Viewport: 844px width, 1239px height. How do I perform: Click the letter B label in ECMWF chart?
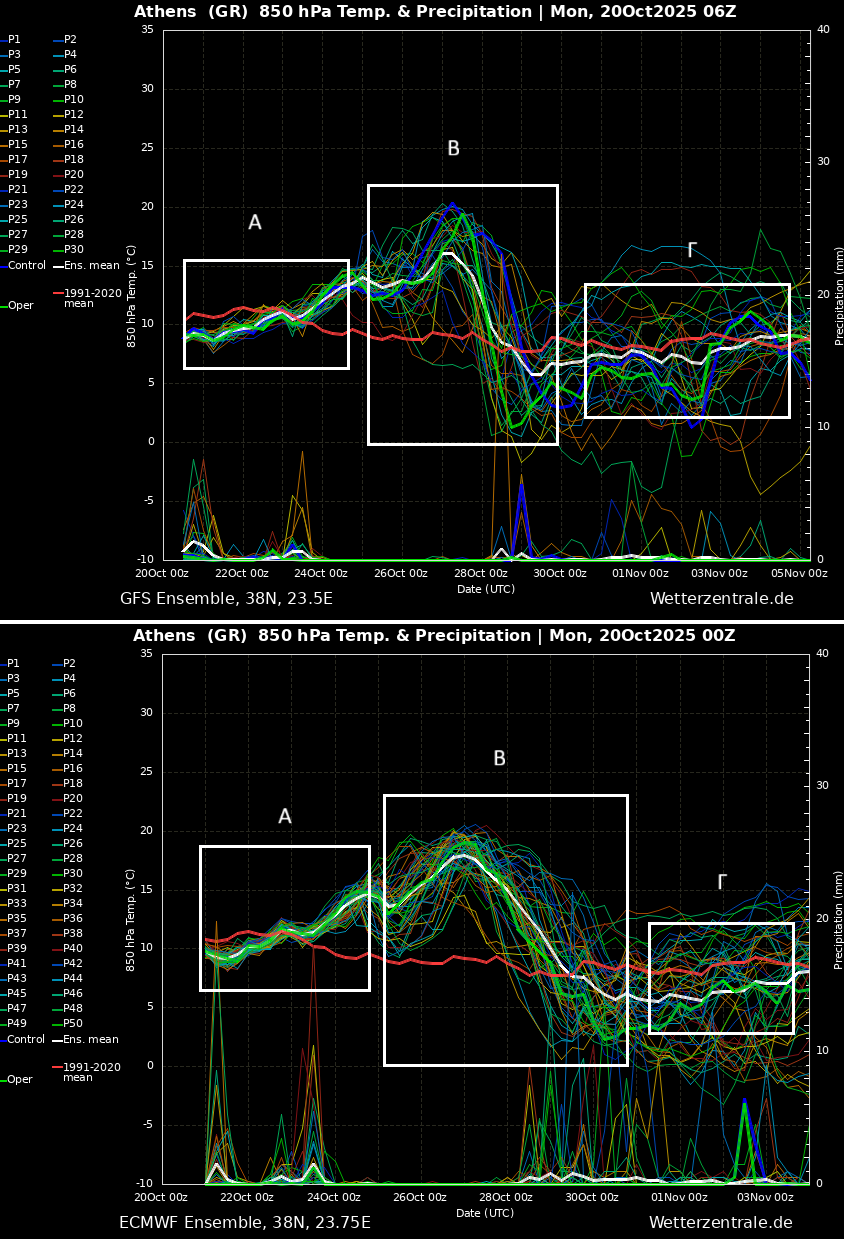click(x=499, y=759)
